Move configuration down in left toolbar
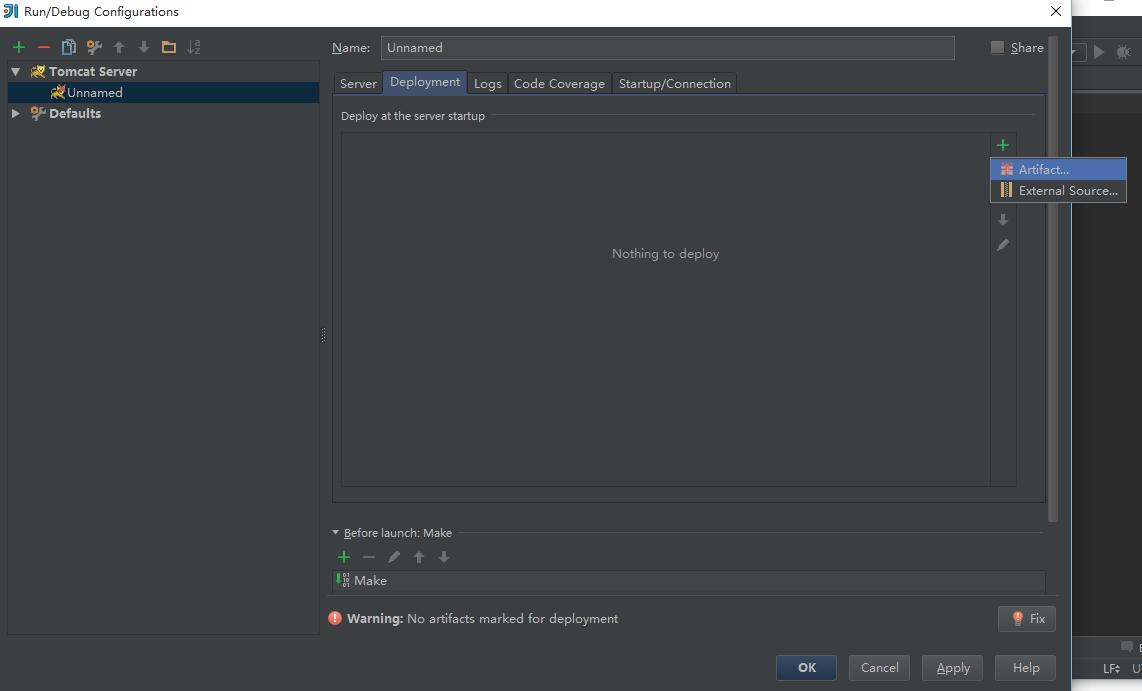The width and height of the screenshot is (1142, 691). coord(144,47)
